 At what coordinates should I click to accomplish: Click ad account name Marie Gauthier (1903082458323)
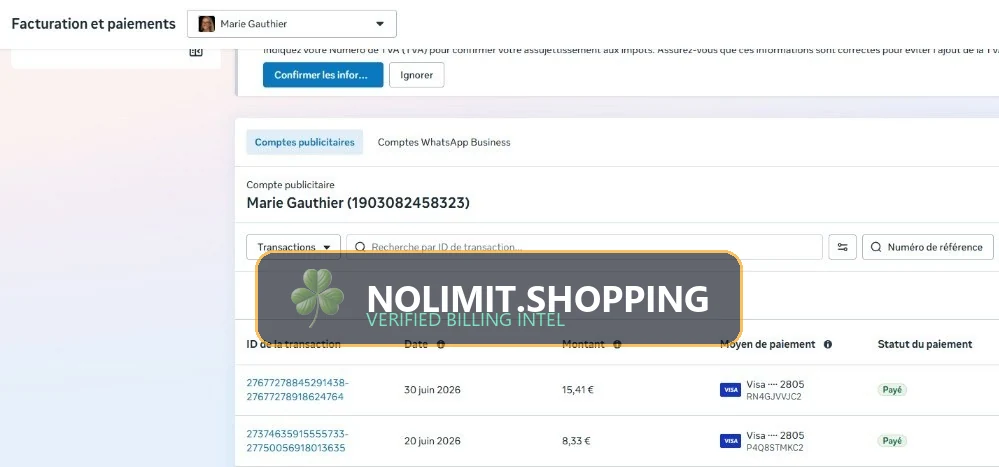[x=358, y=203]
